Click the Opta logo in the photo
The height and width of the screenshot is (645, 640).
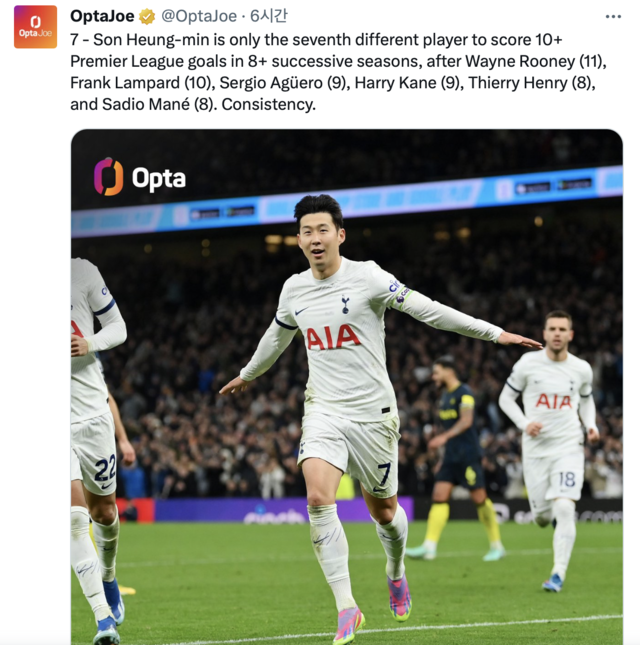click(x=140, y=177)
